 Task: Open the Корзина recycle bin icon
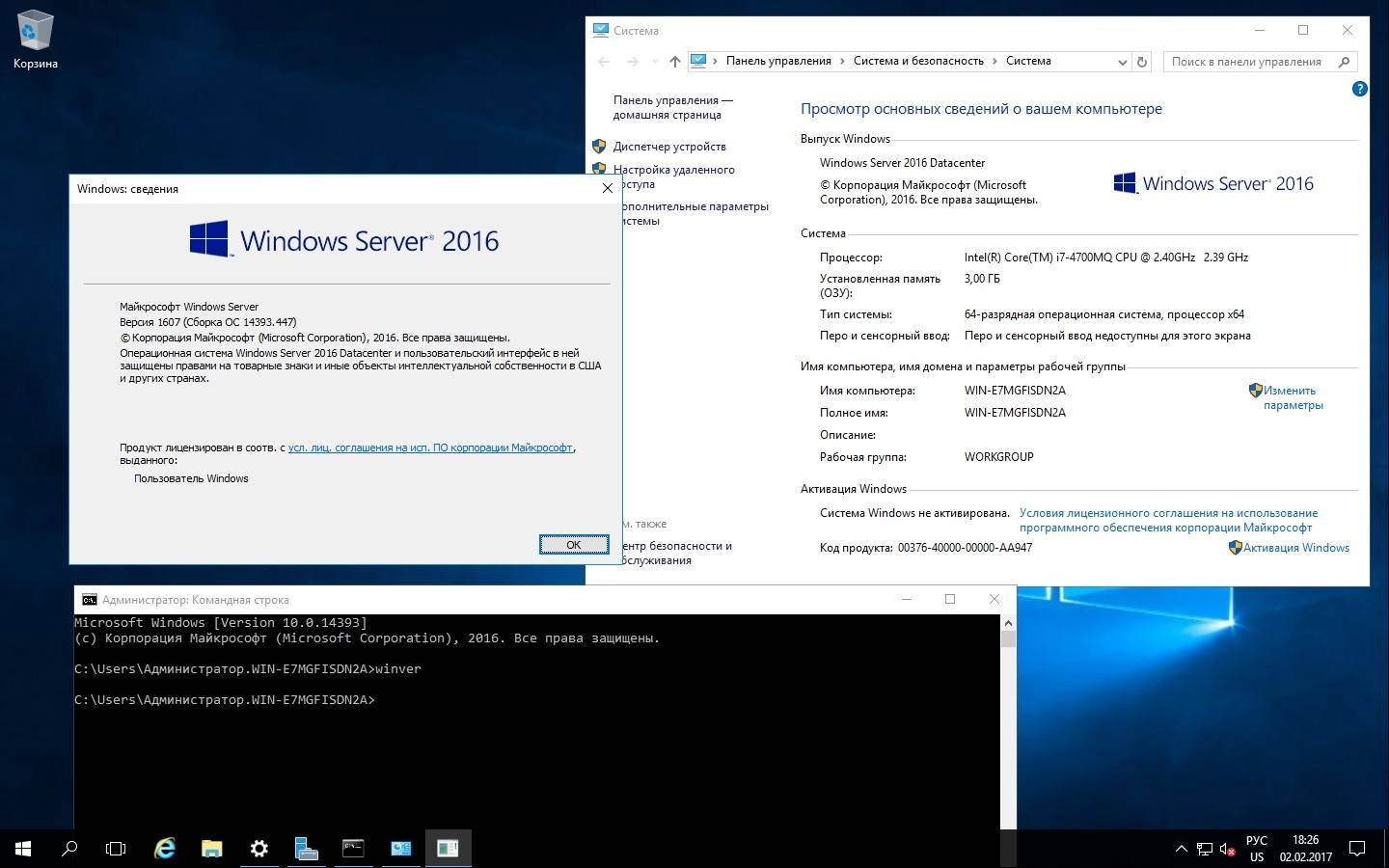point(36,41)
